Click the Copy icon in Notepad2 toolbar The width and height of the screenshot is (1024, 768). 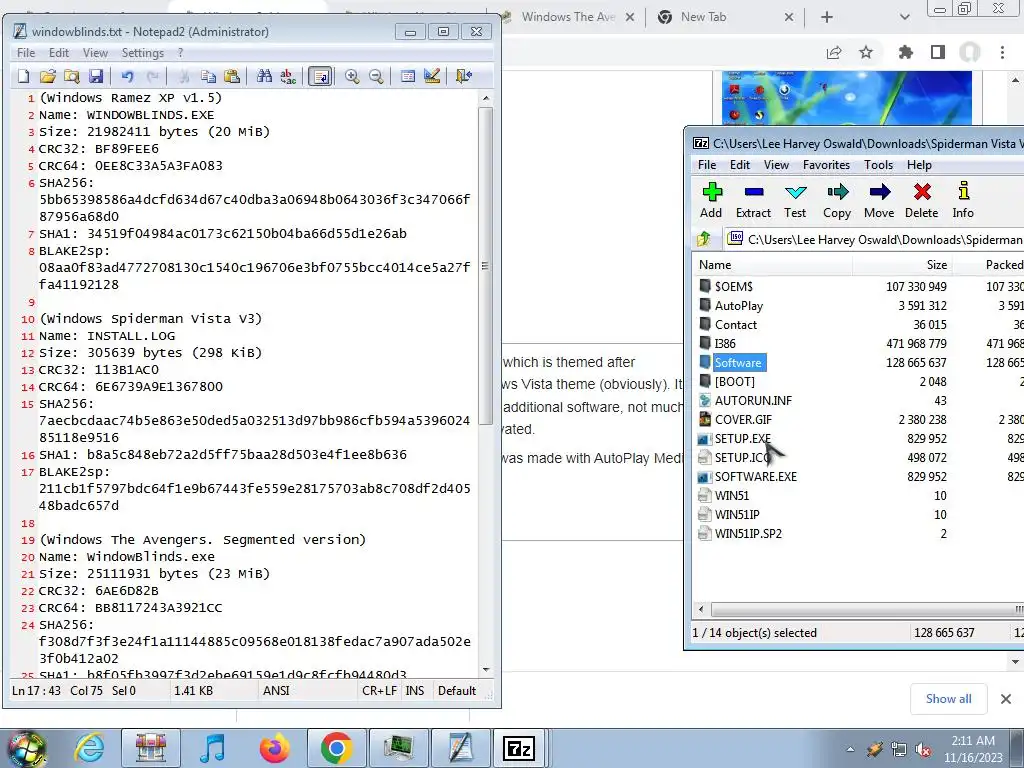point(208,76)
